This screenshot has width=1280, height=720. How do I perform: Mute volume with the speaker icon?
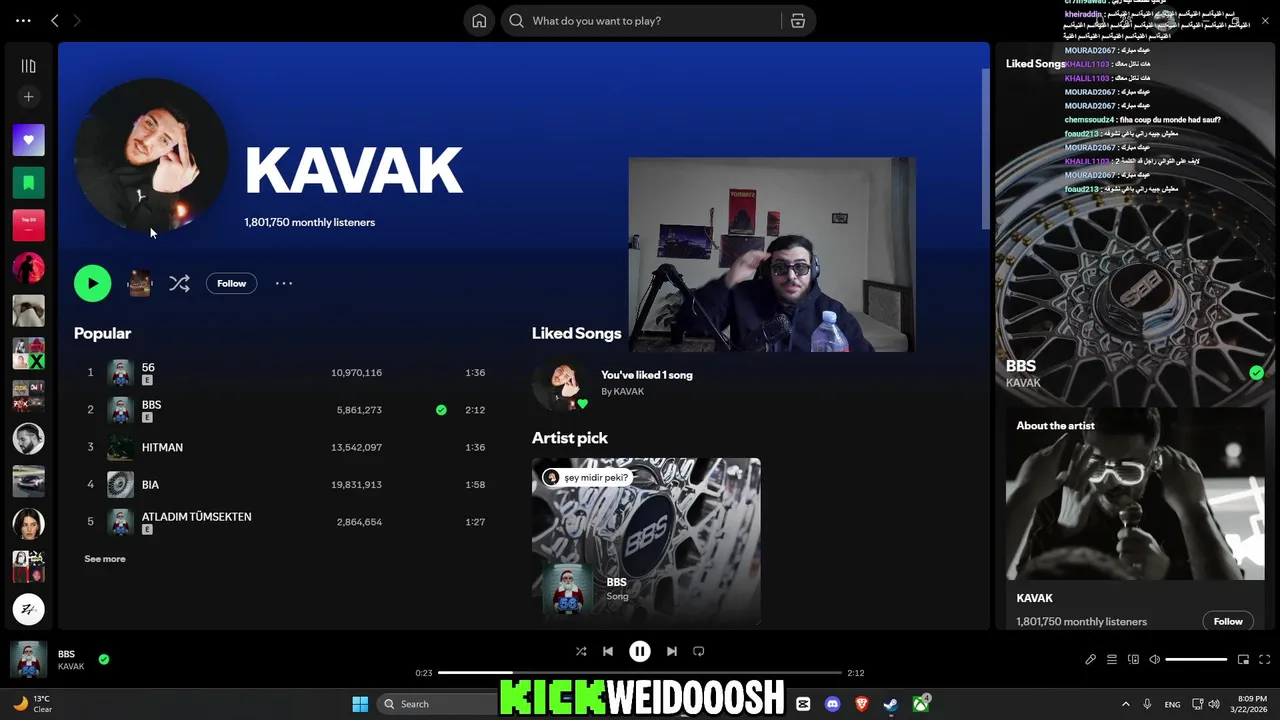(1155, 660)
